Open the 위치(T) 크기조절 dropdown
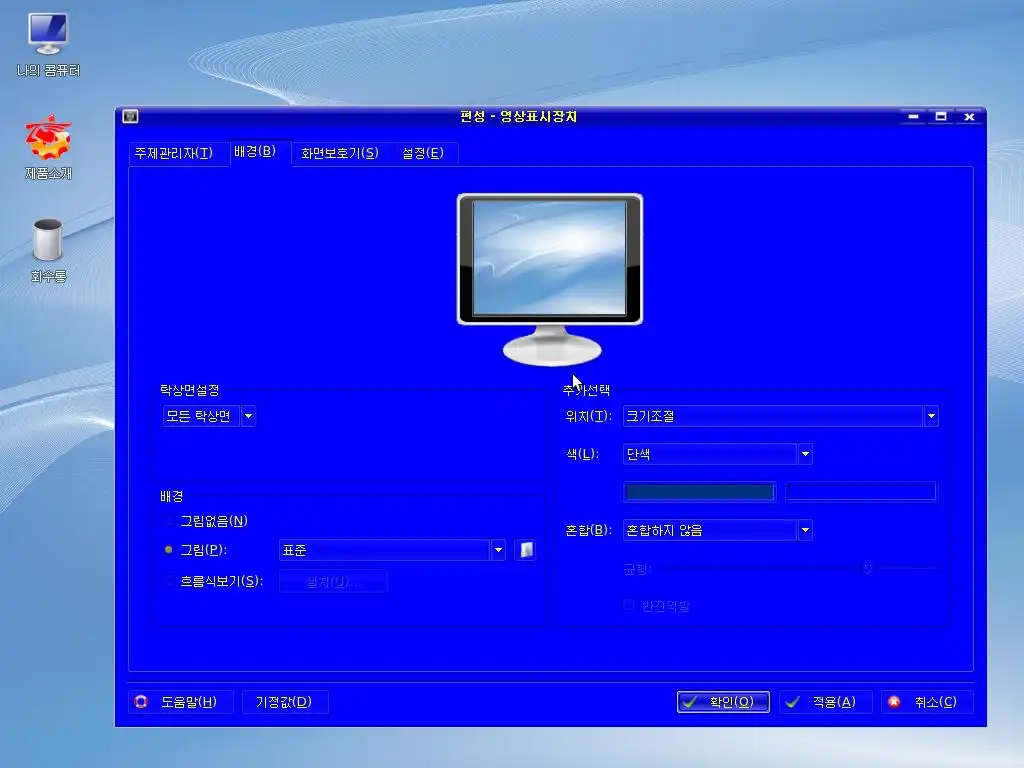1024x768 pixels. click(x=781, y=416)
